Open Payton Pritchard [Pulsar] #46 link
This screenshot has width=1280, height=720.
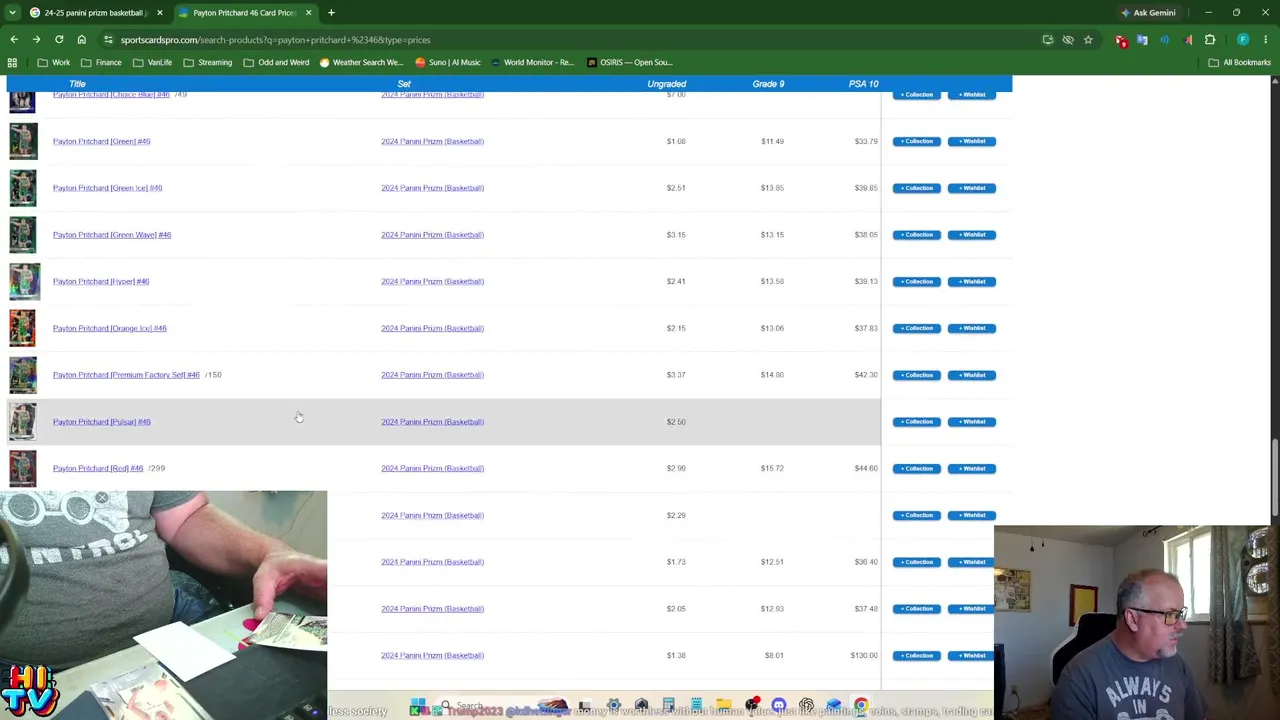(x=102, y=422)
